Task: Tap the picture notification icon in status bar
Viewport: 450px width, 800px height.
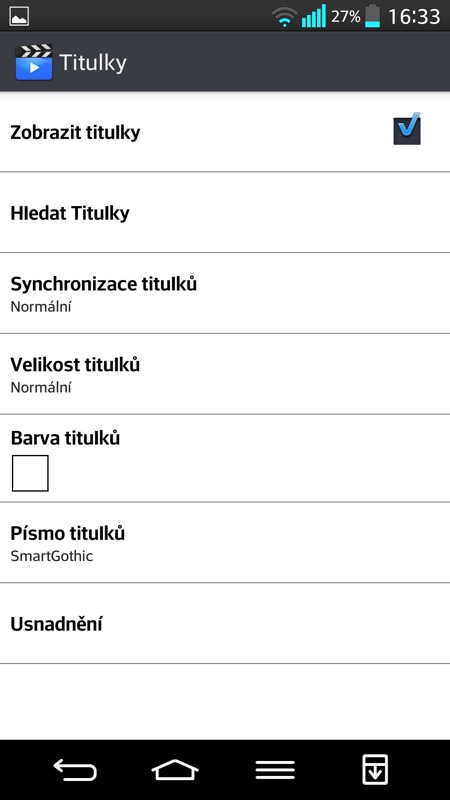Action: tap(19, 16)
